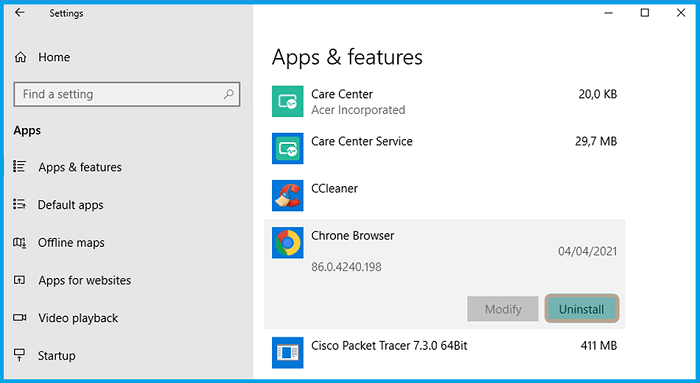Select Cisco Packet Tracer 7.3.0 64Bit entry
The image size is (700, 383).
(x=389, y=346)
